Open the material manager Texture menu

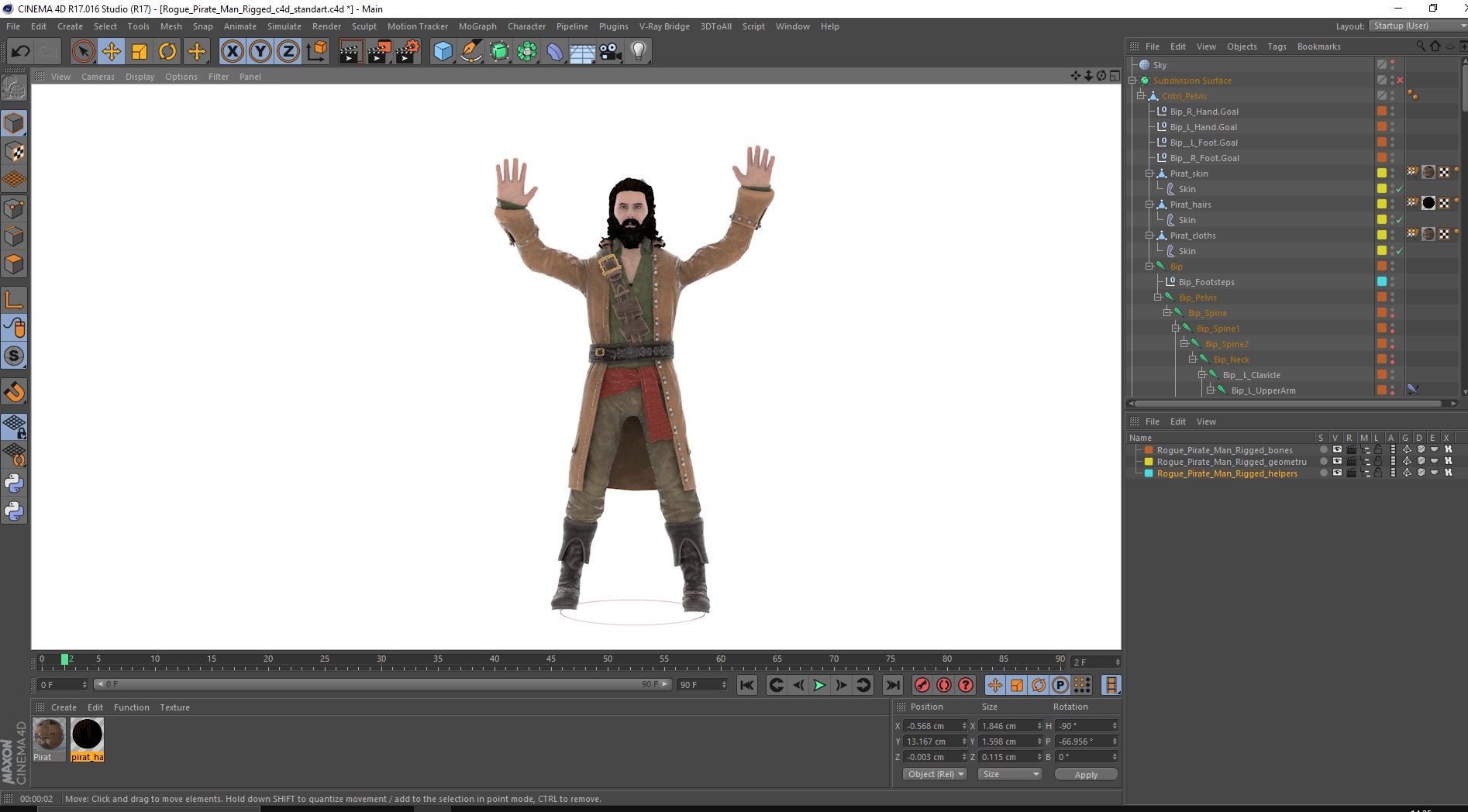174,707
